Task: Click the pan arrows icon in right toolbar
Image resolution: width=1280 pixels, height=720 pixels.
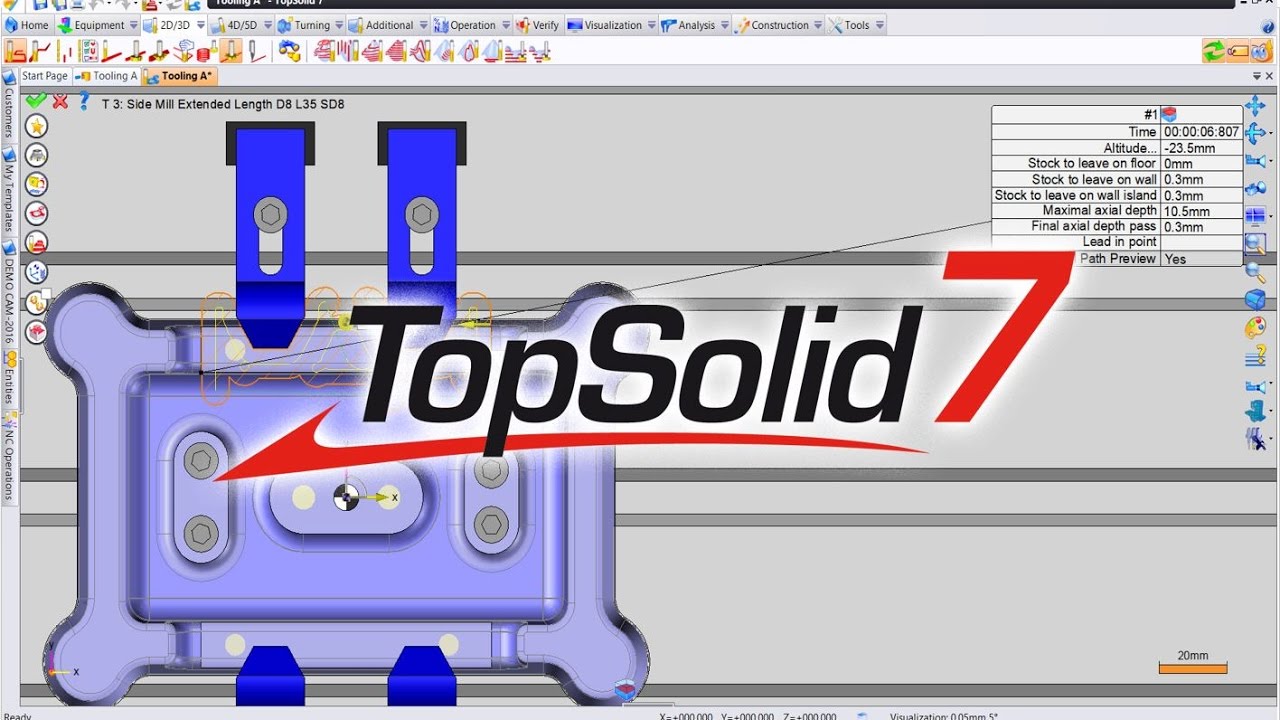Action: [1255, 107]
